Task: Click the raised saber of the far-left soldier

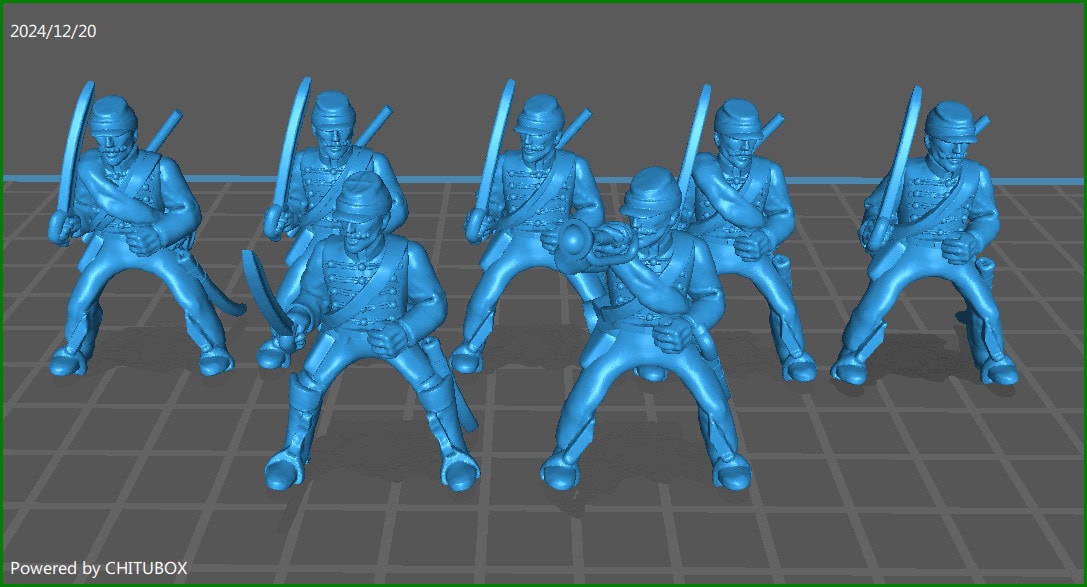Action: coord(73,150)
